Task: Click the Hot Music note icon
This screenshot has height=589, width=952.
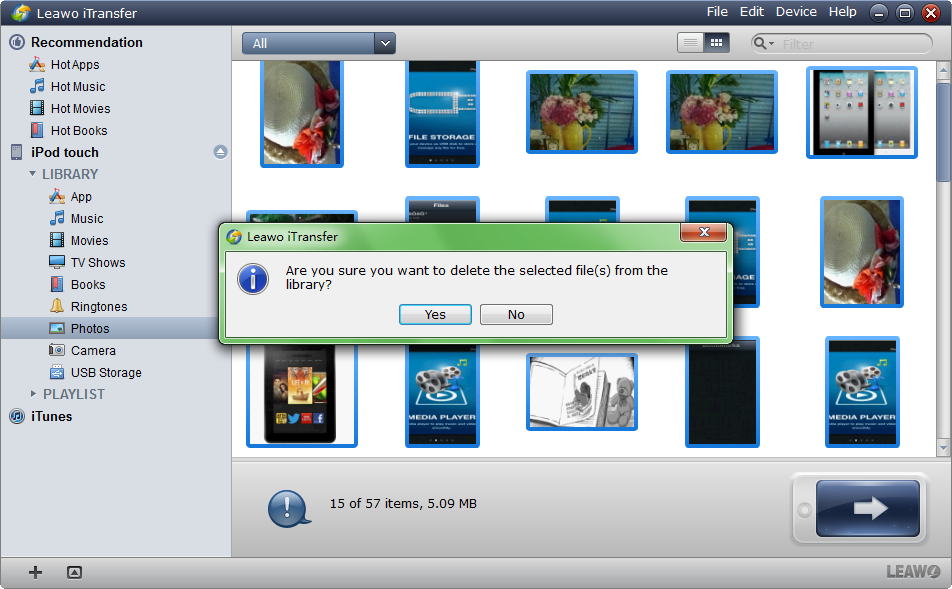Action: coord(37,86)
